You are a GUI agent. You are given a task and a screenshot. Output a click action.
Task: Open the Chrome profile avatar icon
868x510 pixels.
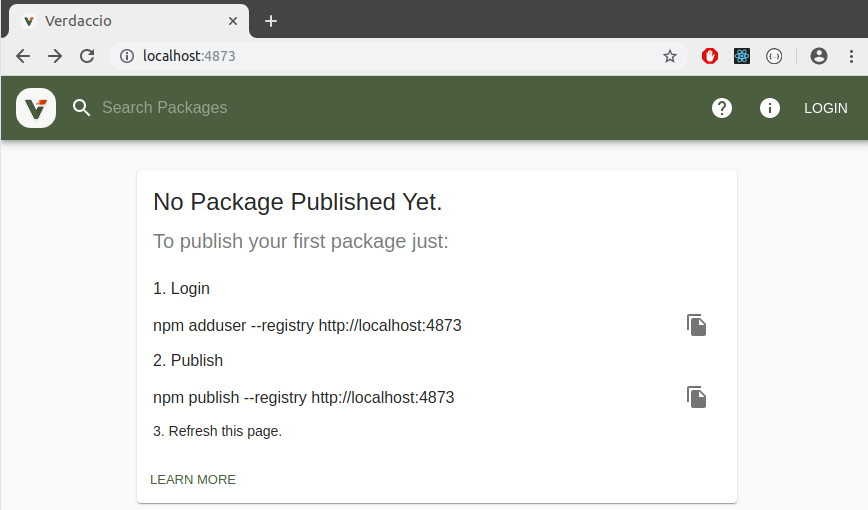[x=819, y=57]
